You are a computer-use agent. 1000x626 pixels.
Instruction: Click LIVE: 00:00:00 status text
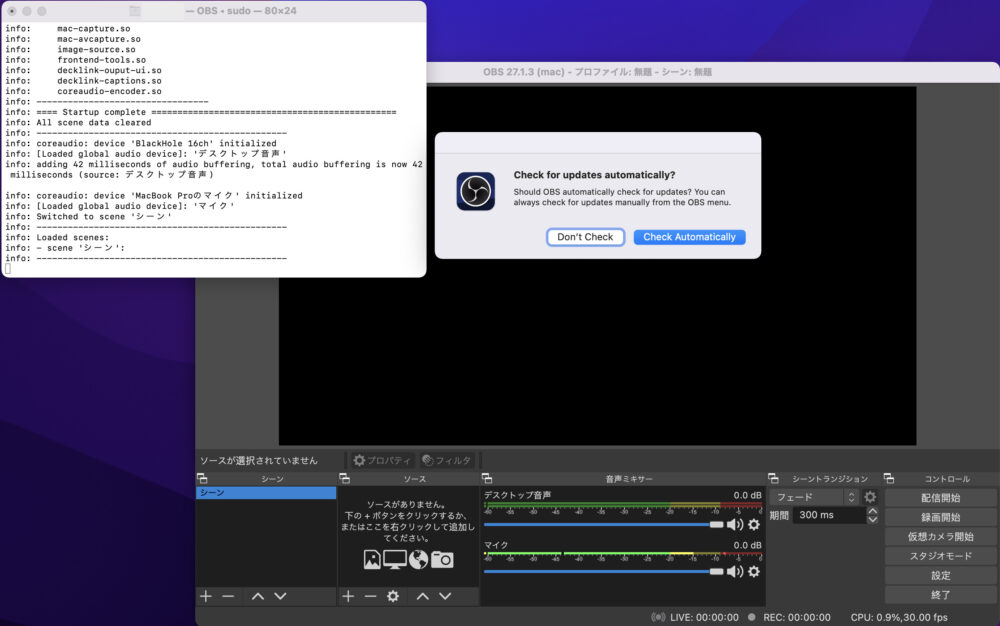click(704, 617)
